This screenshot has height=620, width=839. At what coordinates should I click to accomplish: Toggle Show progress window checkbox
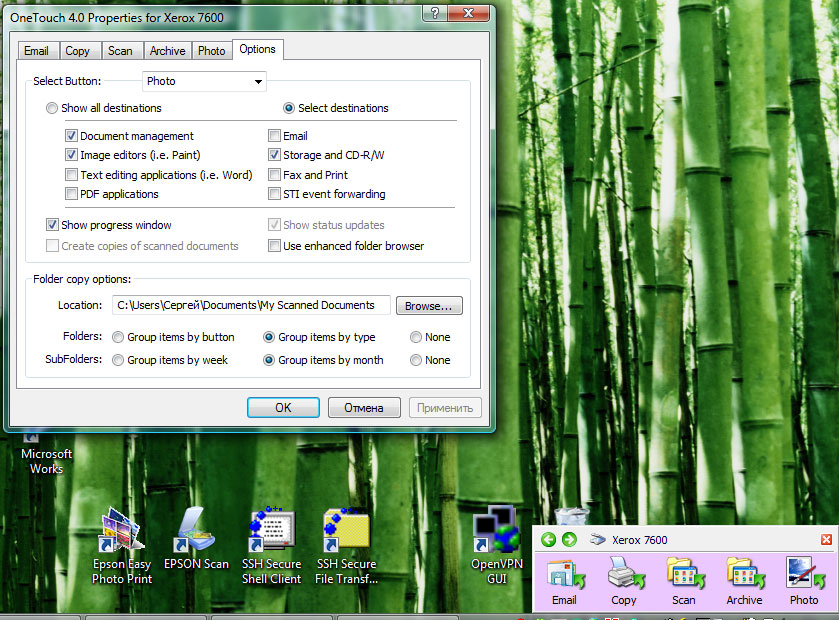click(52, 225)
